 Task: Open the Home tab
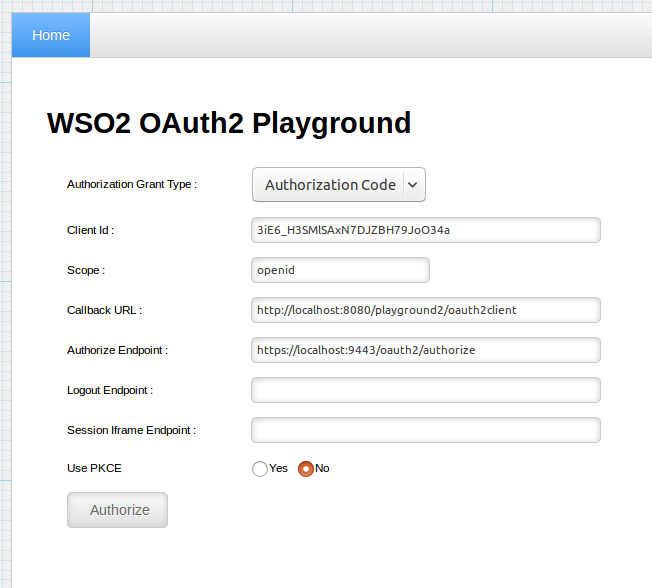(51, 35)
